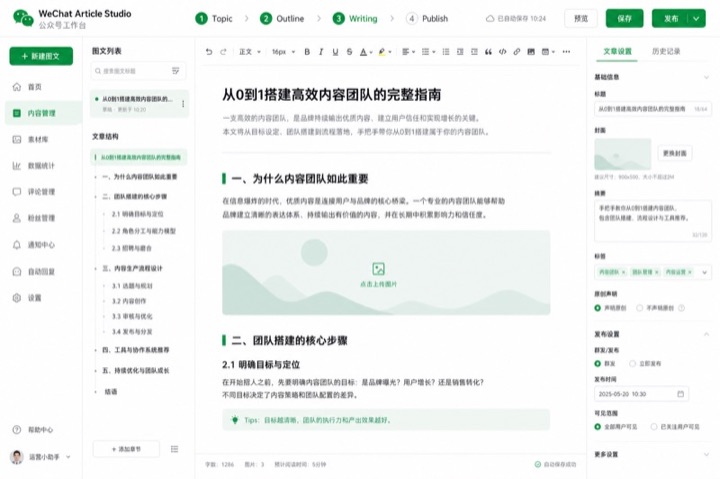The height and width of the screenshot is (479, 720).
Task: Underline the selected text
Action: click(x=335, y=52)
